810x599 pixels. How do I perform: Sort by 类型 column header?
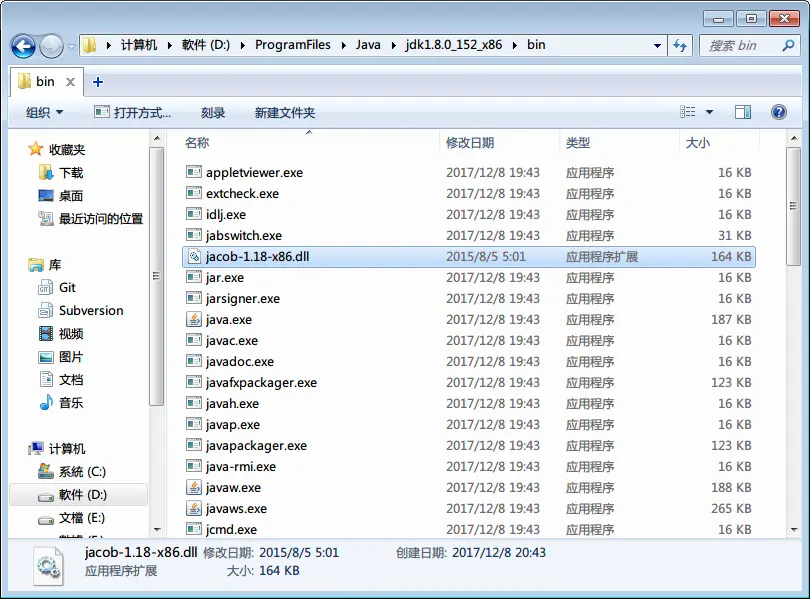click(x=578, y=143)
